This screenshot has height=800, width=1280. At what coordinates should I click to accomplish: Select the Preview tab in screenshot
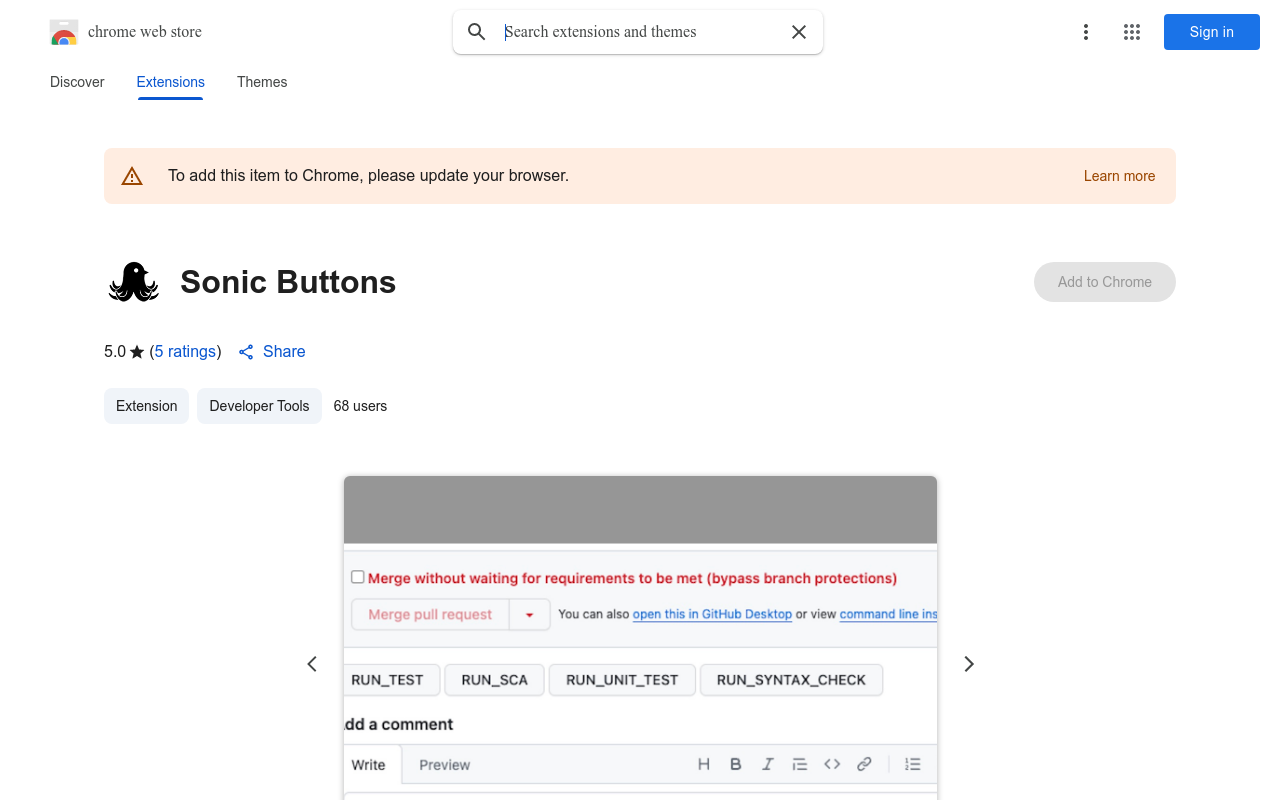[445, 765]
